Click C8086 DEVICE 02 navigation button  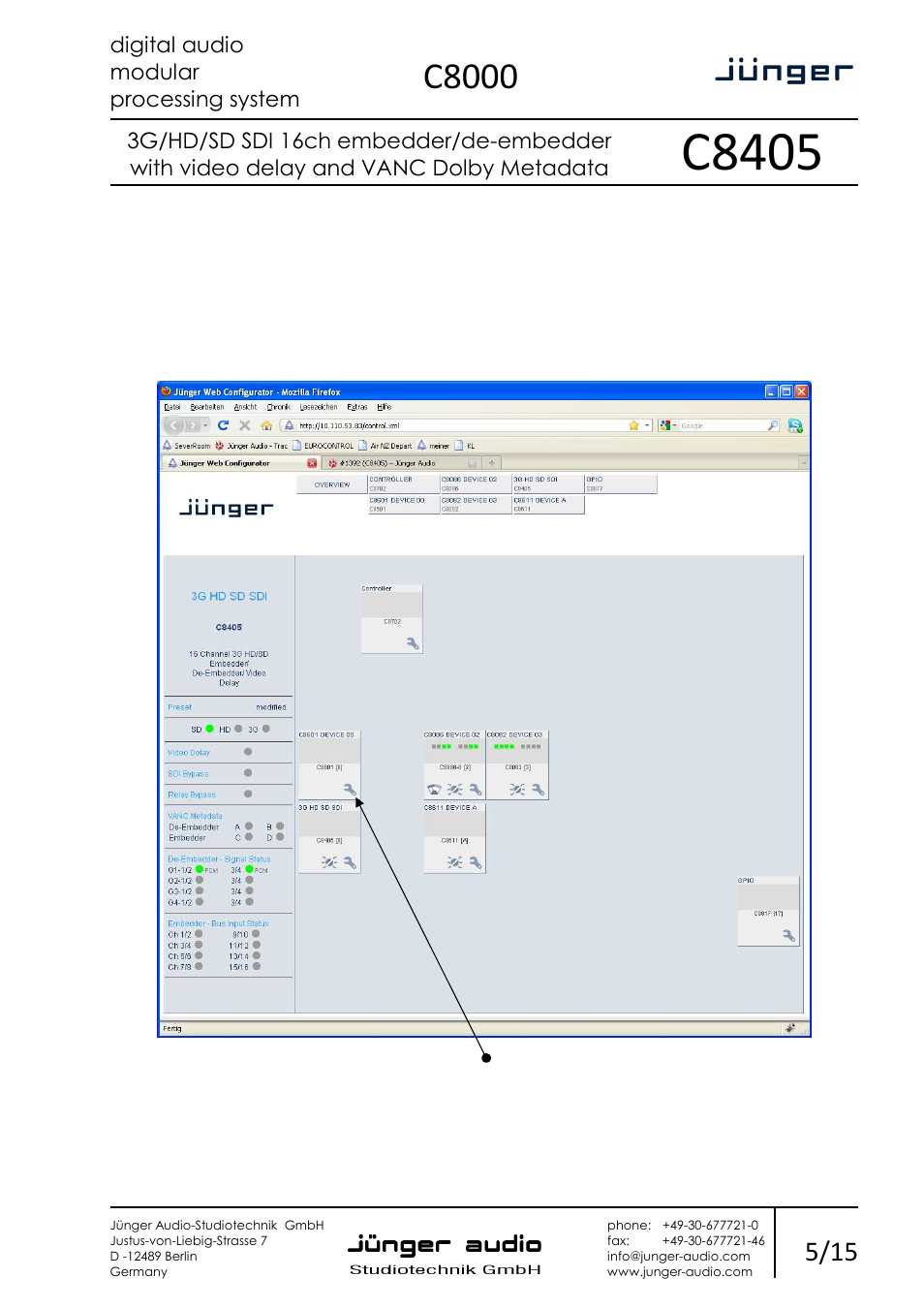click(x=476, y=483)
